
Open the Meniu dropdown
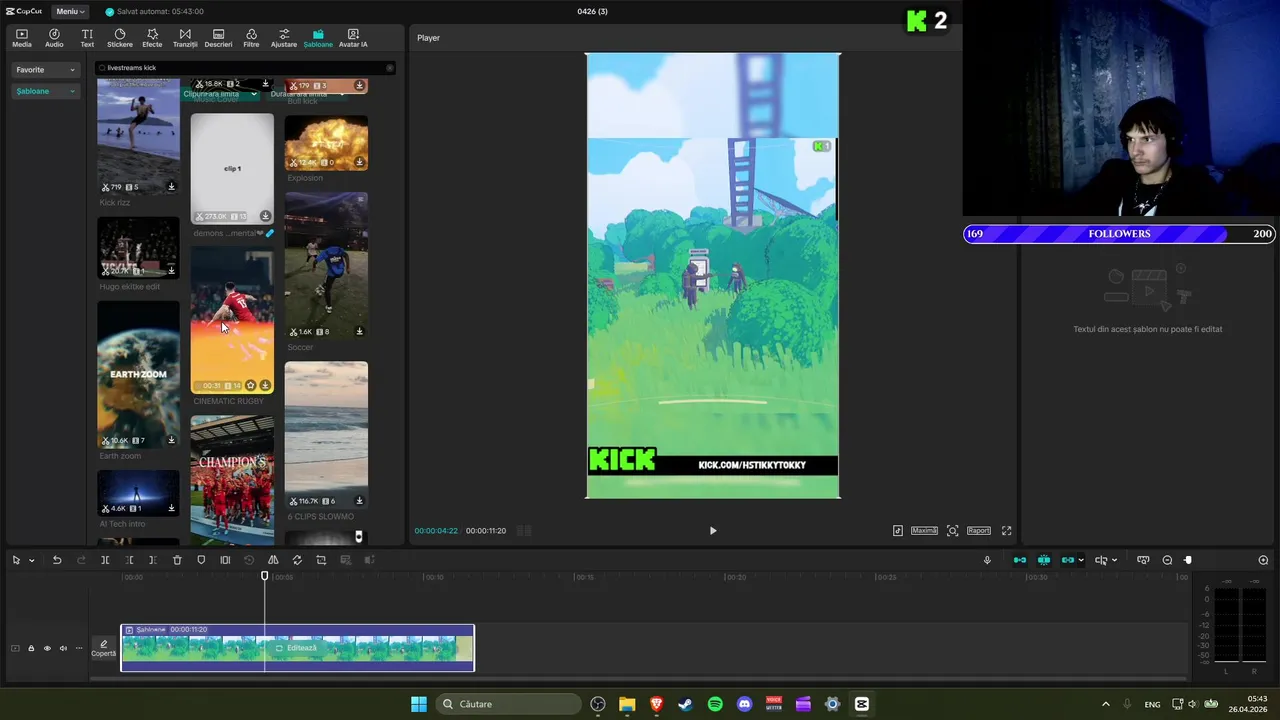70,11
